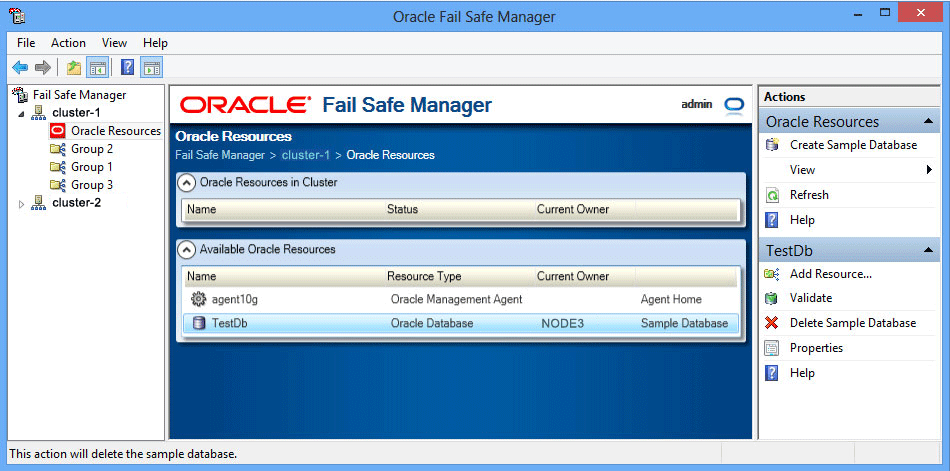
Task: Collapse the TestDb actions group
Action: (x=928, y=250)
